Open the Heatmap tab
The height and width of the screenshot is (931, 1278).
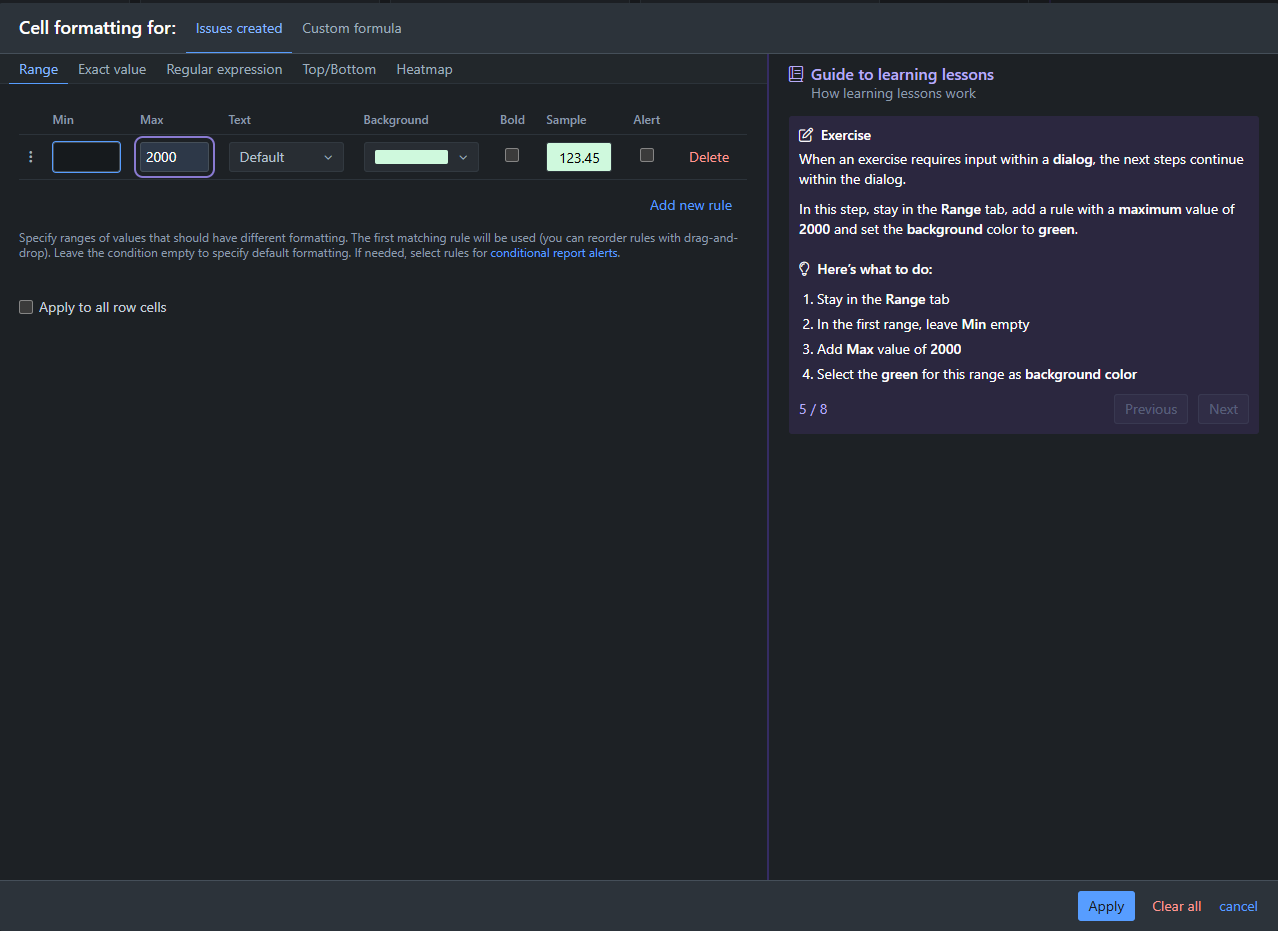[424, 69]
